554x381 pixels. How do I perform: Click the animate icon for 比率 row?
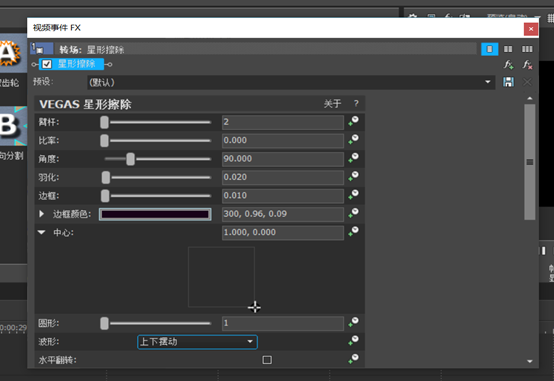[353, 140]
